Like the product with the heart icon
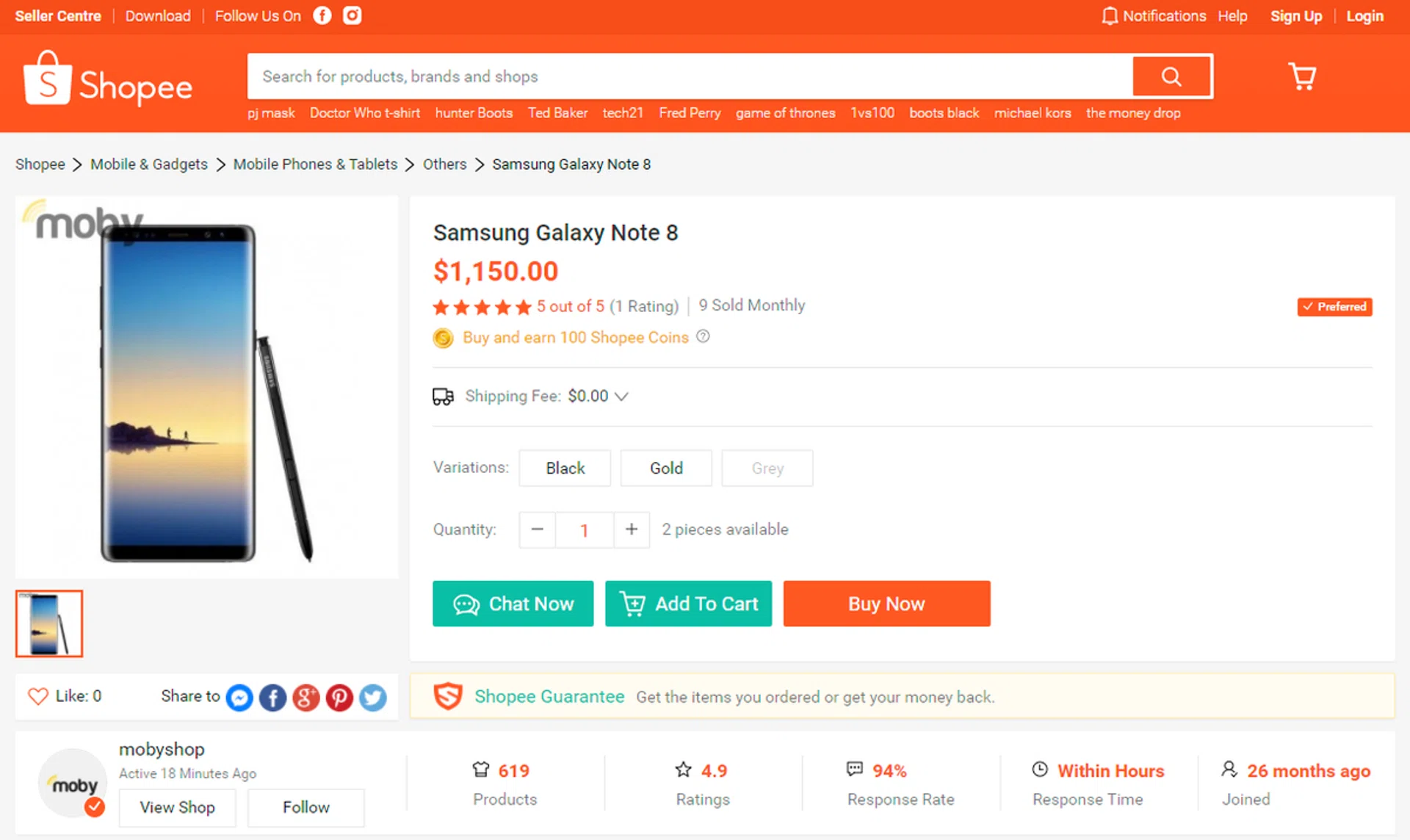 [x=37, y=696]
